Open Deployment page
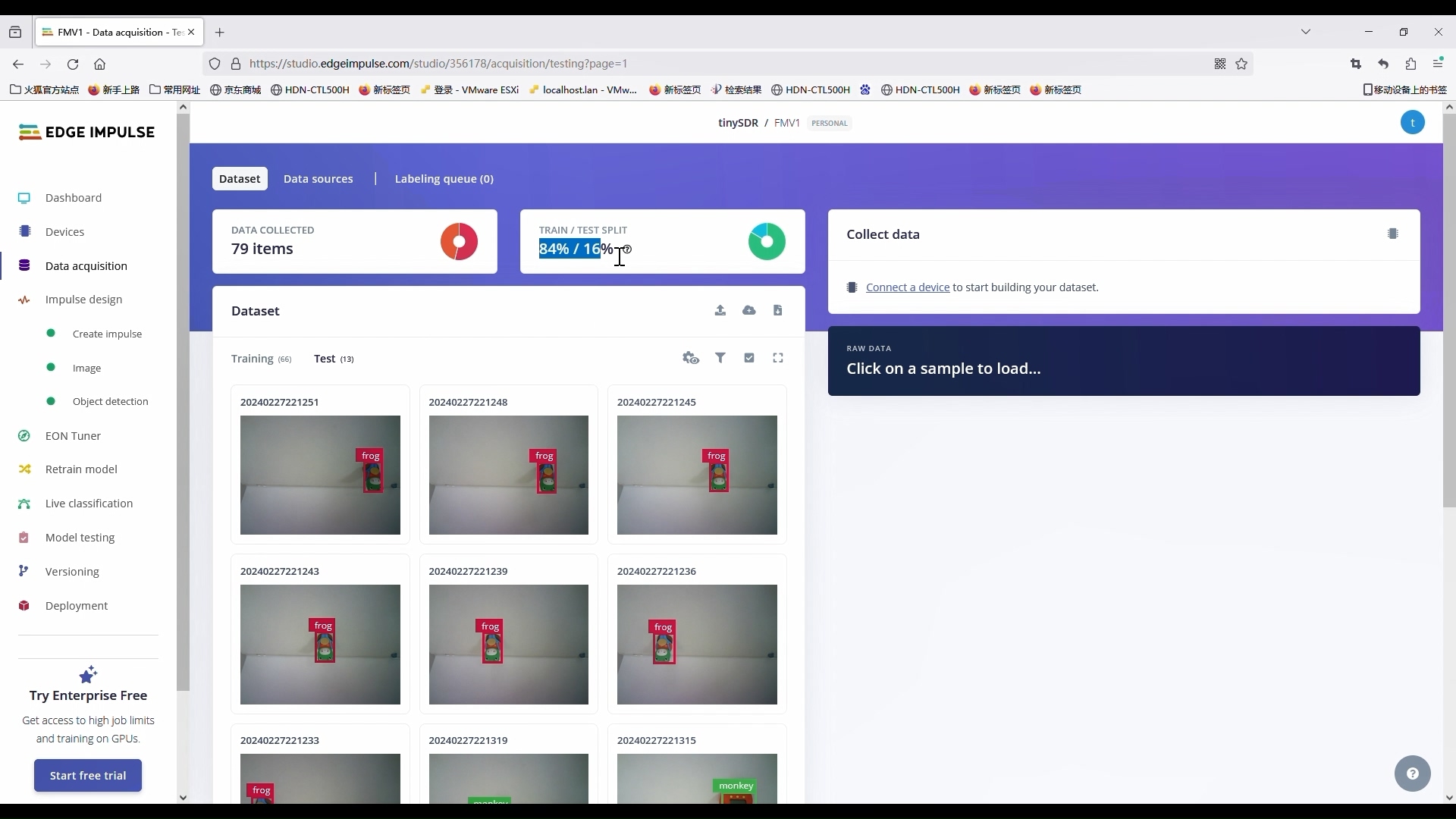This screenshot has height=819, width=1456. [x=77, y=606]
